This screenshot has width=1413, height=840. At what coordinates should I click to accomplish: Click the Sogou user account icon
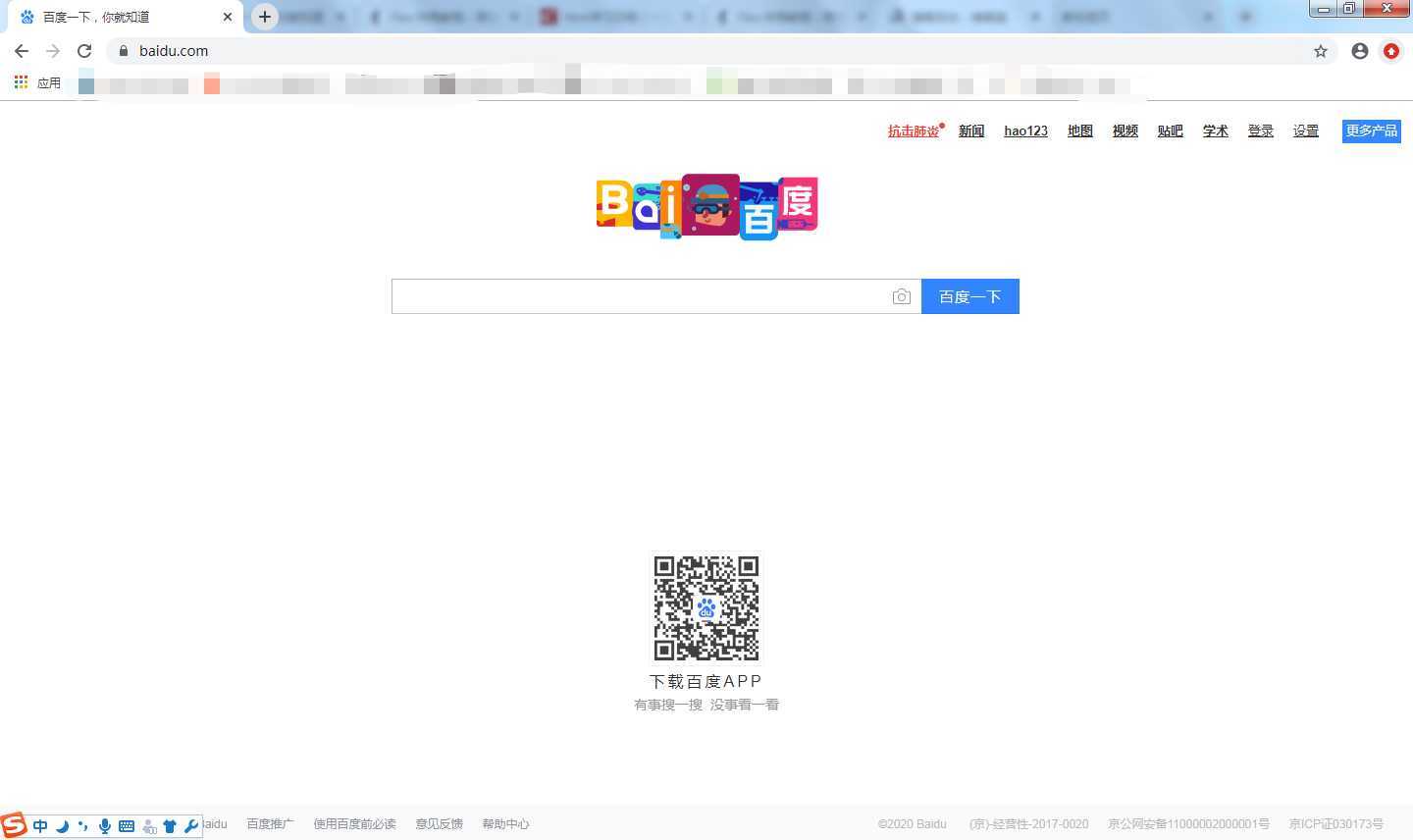point(149,826)
